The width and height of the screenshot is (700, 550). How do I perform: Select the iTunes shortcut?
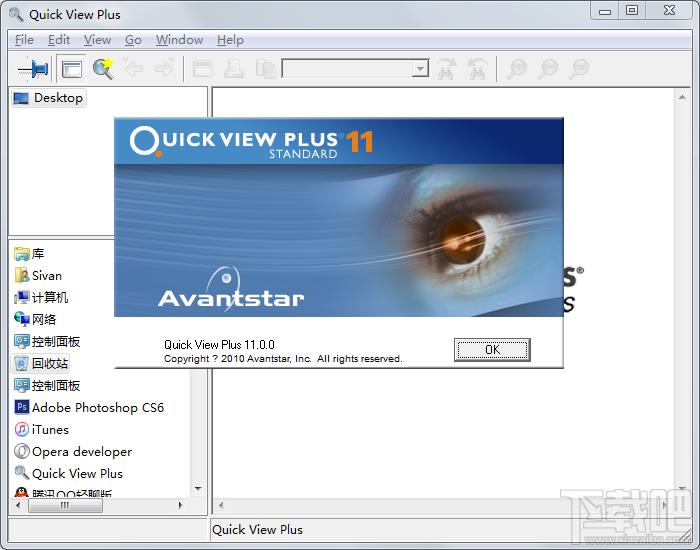[x=42, y=429]
